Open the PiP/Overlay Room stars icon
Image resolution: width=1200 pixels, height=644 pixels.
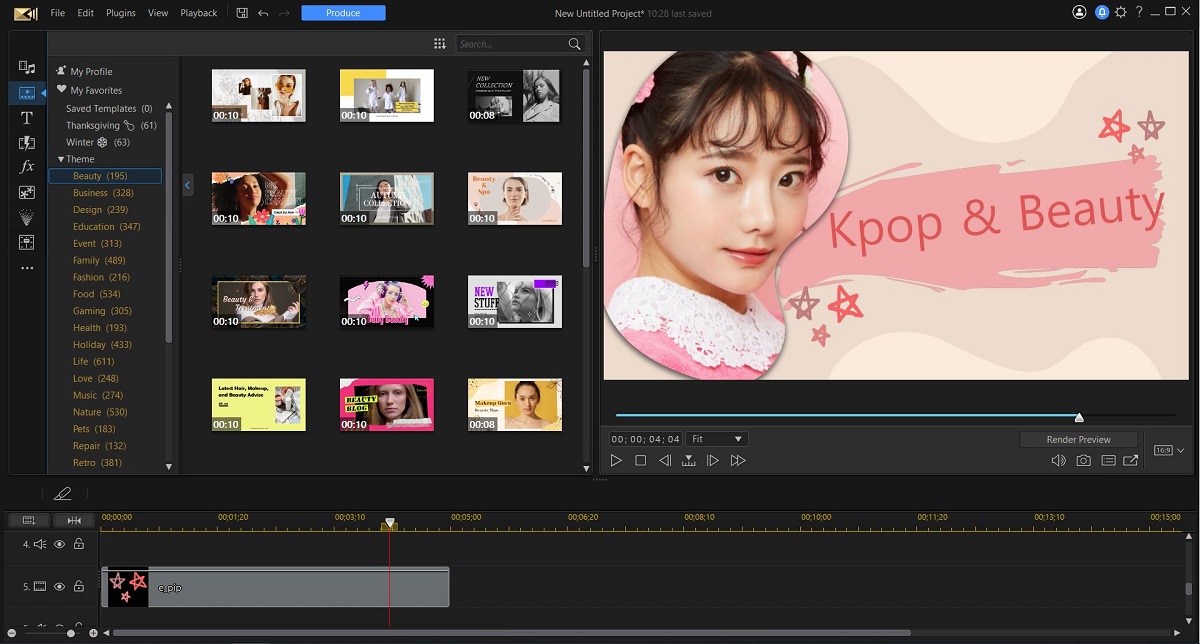pyautogui.click(x=27, y=192)
